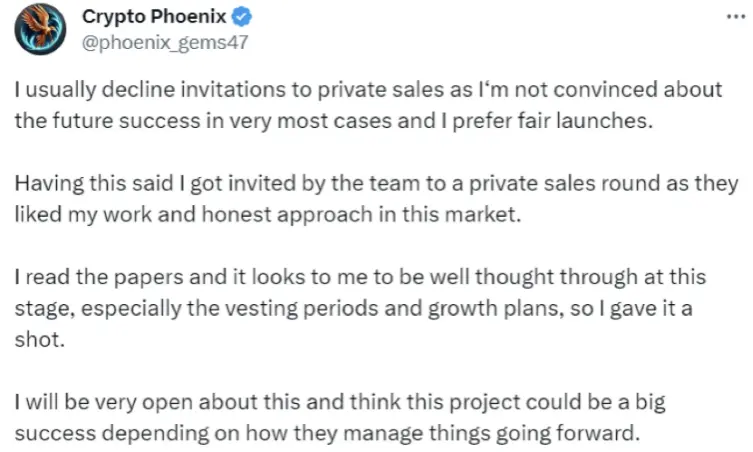Click the line starting "I will be very open"

340,403
